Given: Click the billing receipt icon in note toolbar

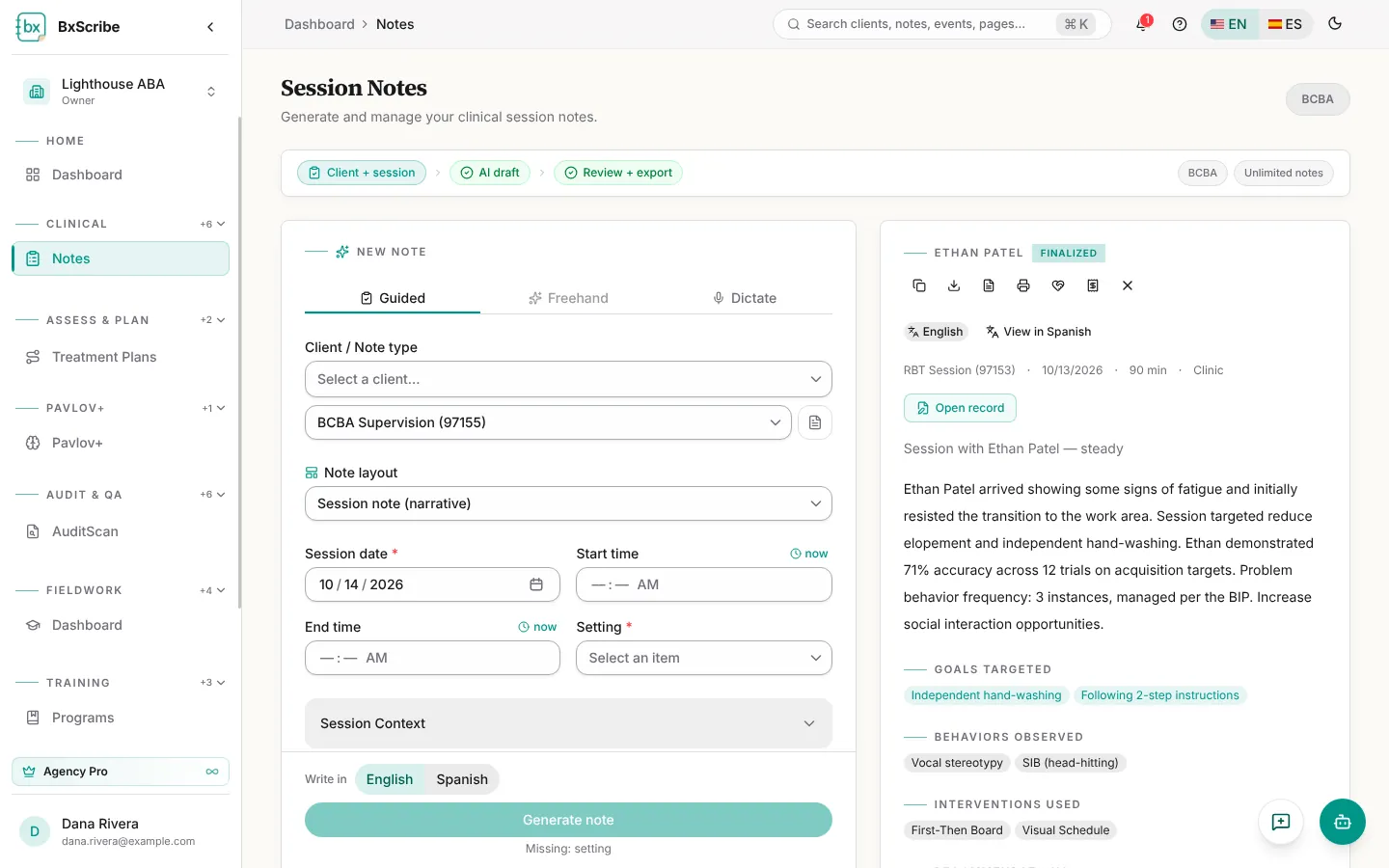Looking at the screenshot, I should (1093, 285).
